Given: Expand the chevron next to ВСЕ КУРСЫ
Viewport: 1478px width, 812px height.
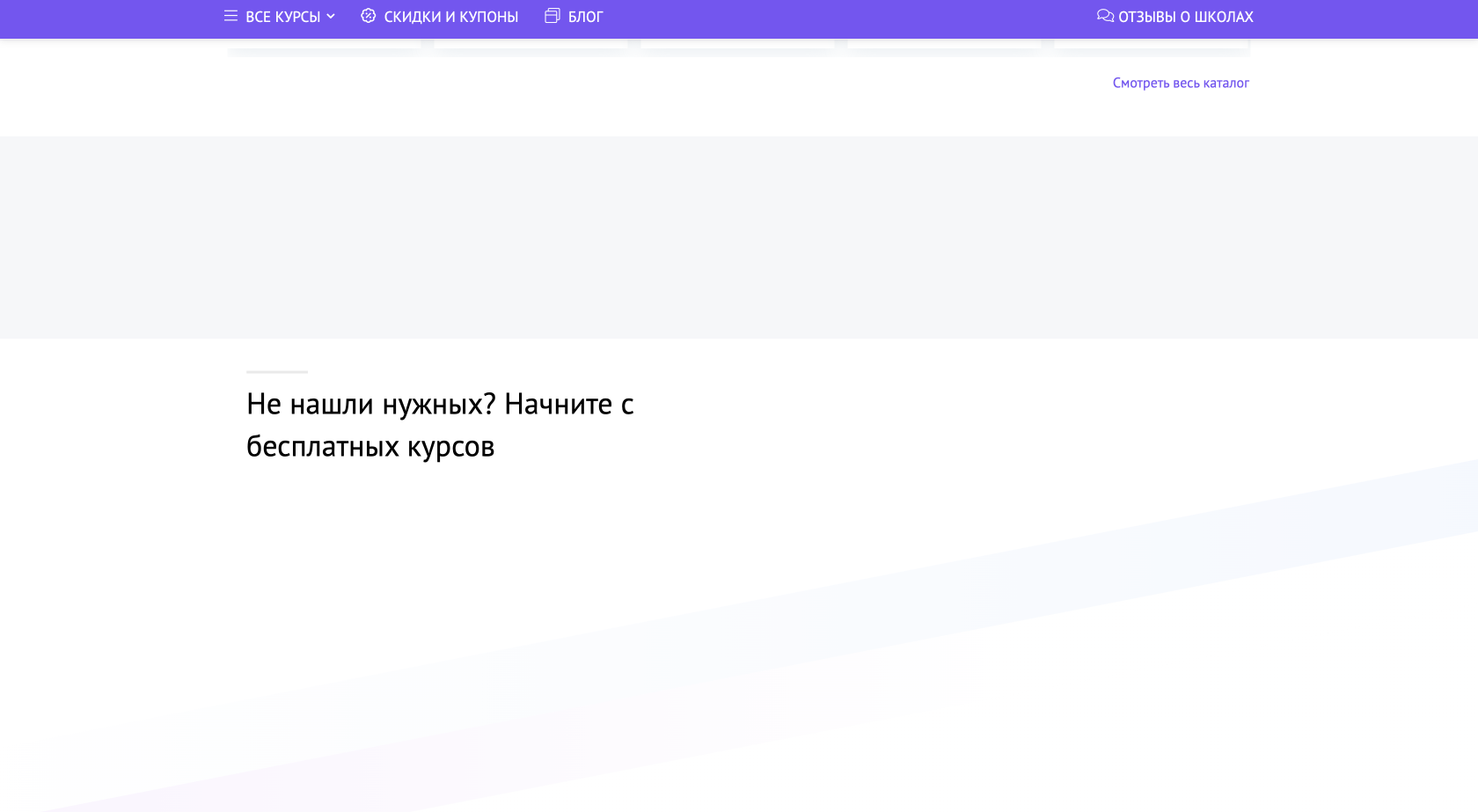Looking at the screenshot, I should [331, 17].
